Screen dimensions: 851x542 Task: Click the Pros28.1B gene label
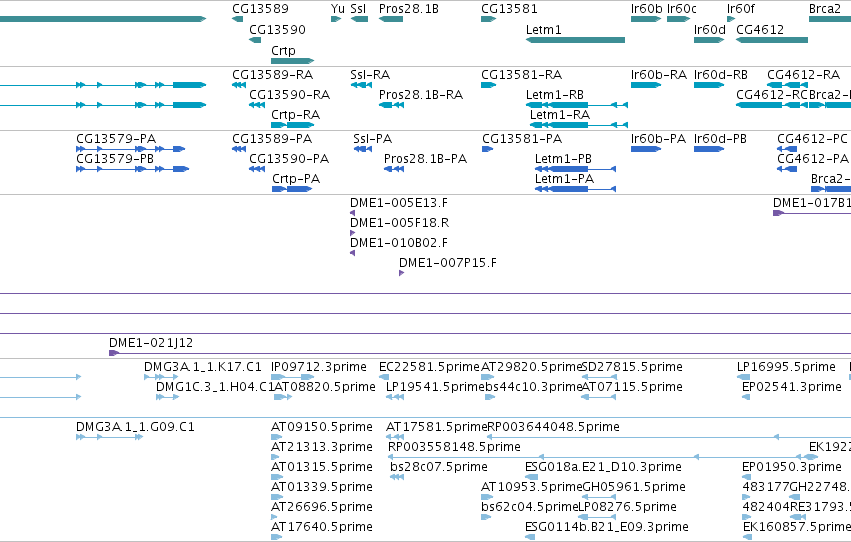click(408, 9)
